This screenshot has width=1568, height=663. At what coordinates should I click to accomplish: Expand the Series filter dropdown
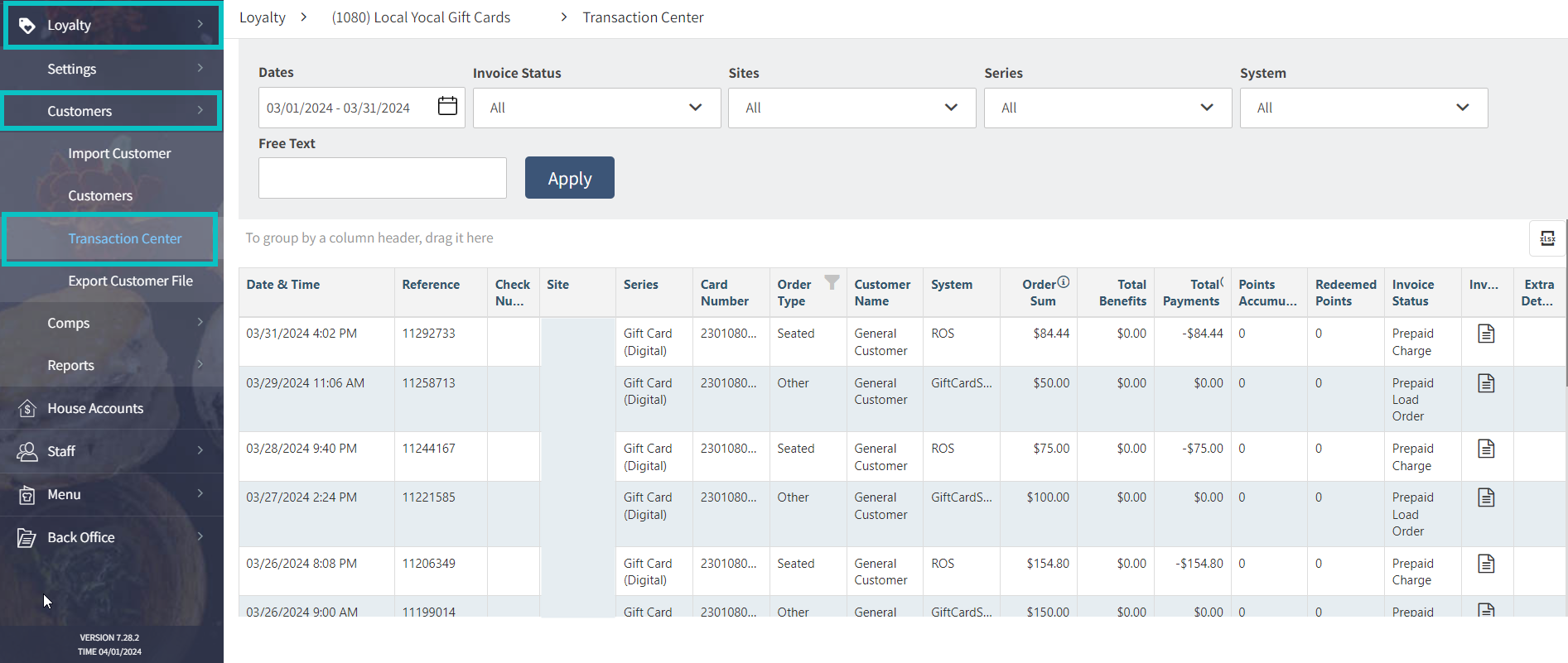pyautogui.click(x=1107, y=108)
